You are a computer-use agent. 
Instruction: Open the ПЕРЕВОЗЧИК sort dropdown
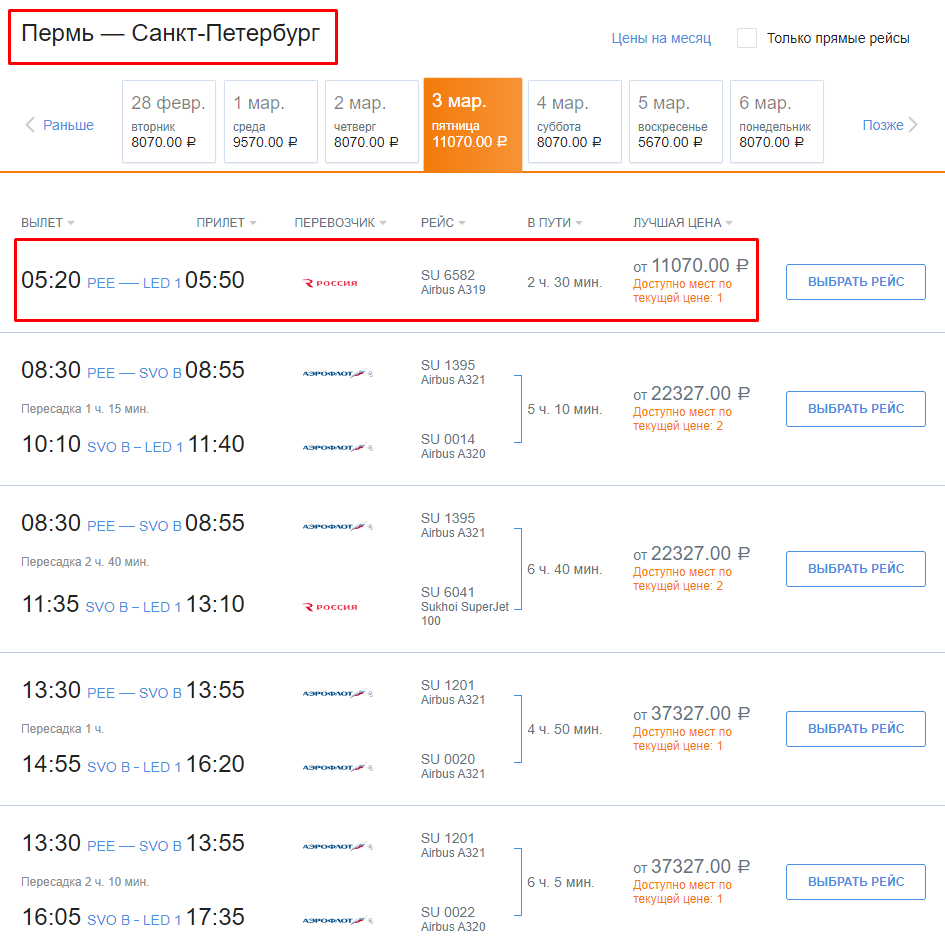click(x=340, y=223)
